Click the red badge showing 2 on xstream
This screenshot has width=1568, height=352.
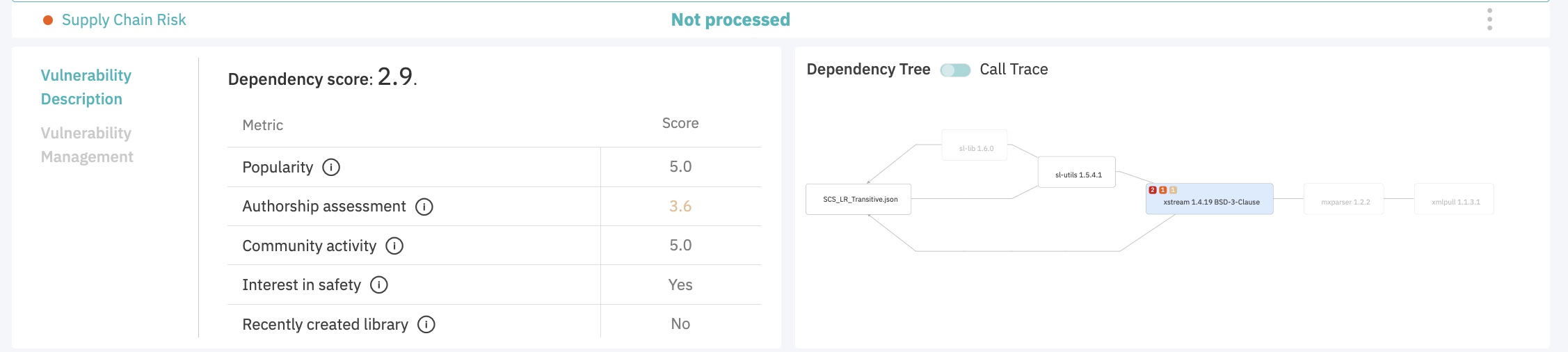[x=1153, y=190]
